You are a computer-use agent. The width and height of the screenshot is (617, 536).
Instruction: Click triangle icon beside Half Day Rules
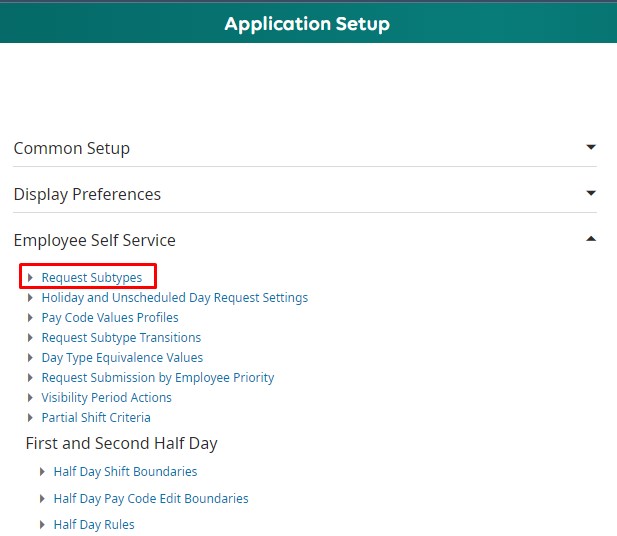click(x=42, y=525)
